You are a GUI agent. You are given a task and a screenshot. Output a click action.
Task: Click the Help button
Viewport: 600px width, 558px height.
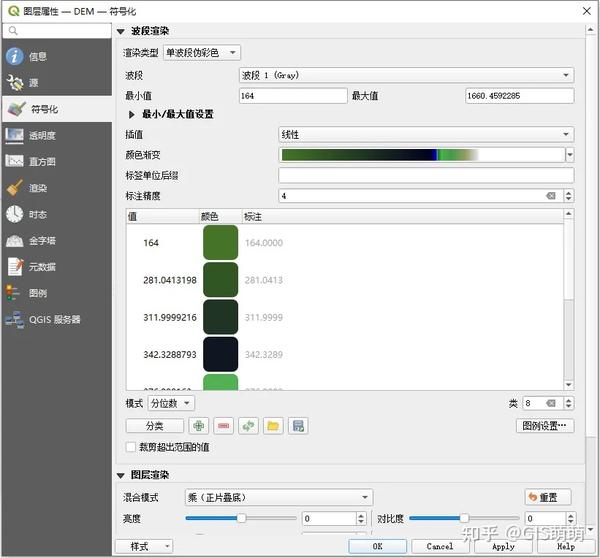coord(566,546)
